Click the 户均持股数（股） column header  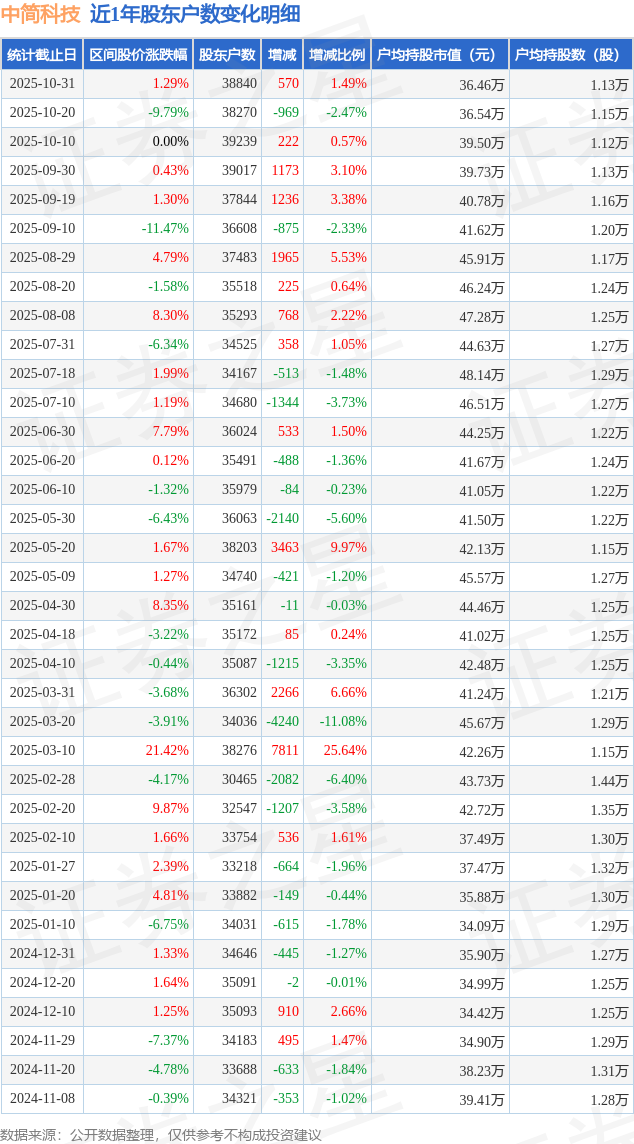pyautogui.click(x=570, y=55)
